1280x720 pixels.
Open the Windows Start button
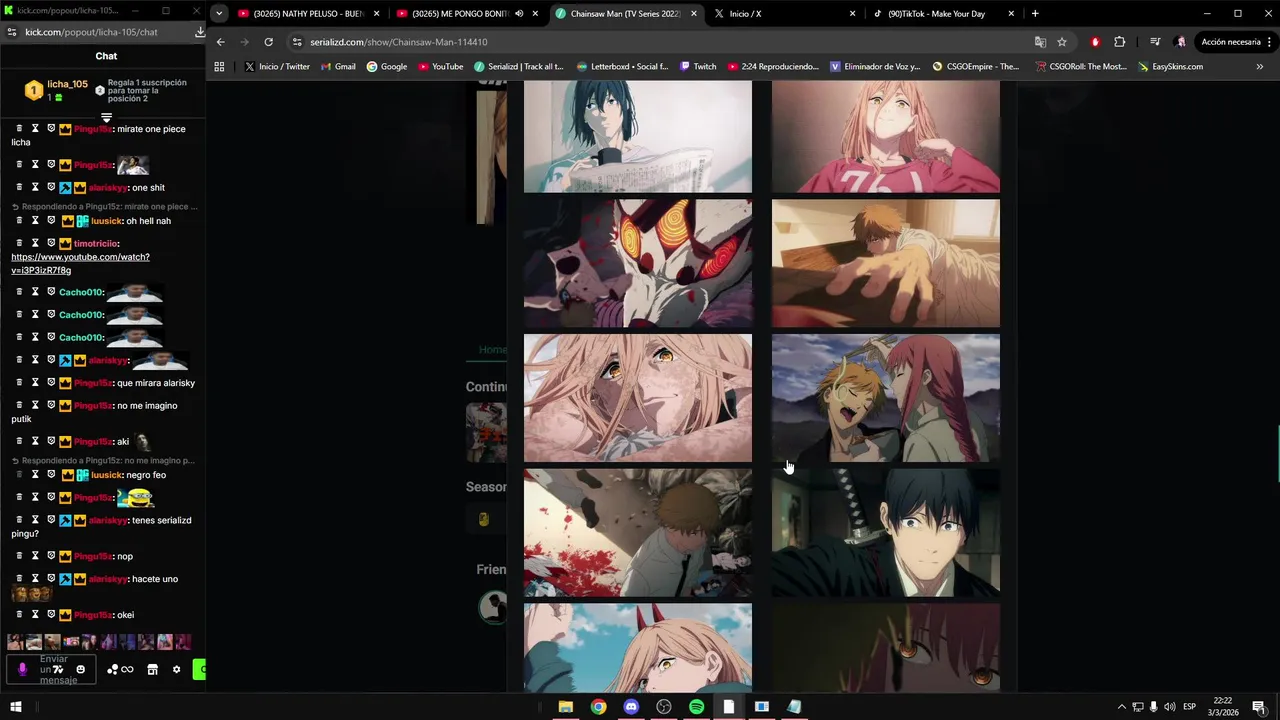click(15, 707)
